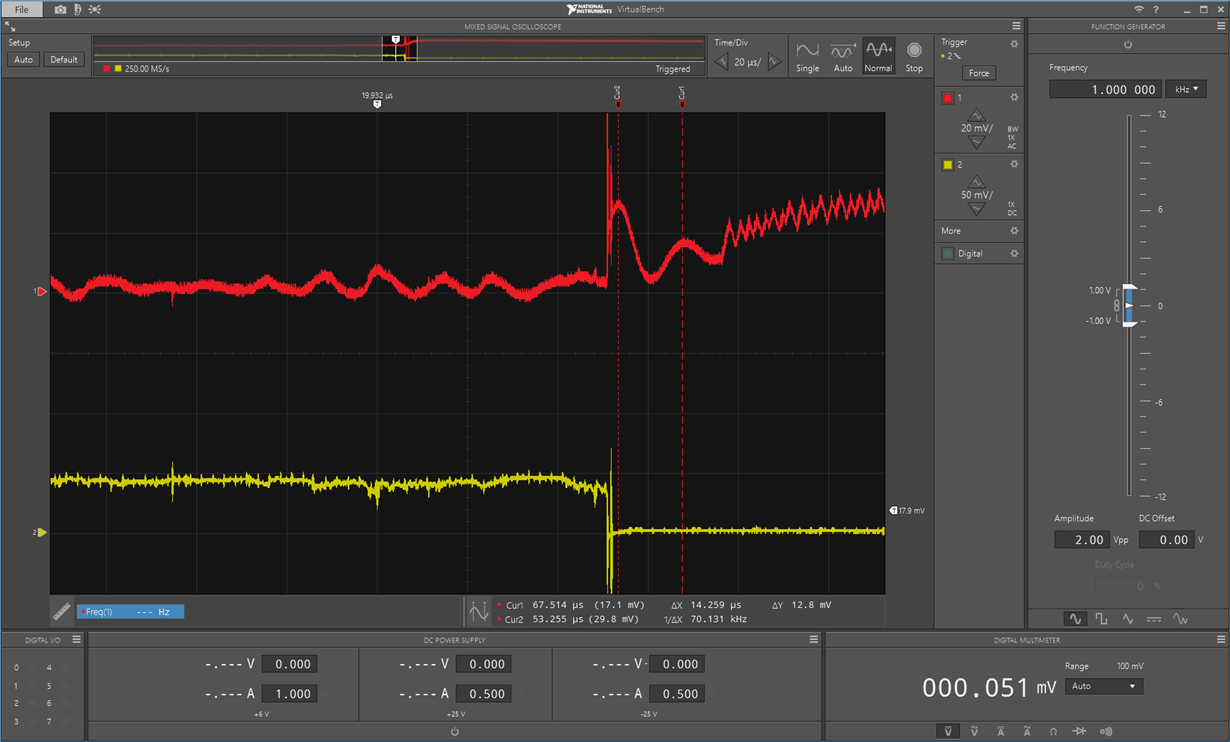Viewport: 1230px width, 742px height.
Task: Click the wireless connection icon
Action: (x=1138, y=9)
